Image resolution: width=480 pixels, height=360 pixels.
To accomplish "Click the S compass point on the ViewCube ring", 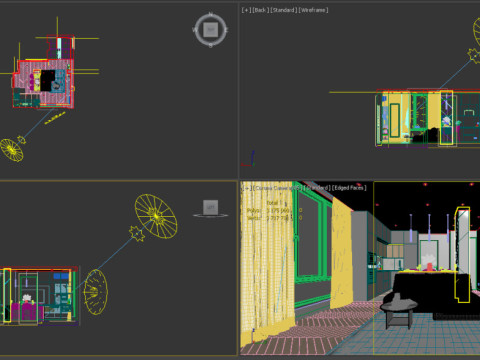I will click(211, 46).
